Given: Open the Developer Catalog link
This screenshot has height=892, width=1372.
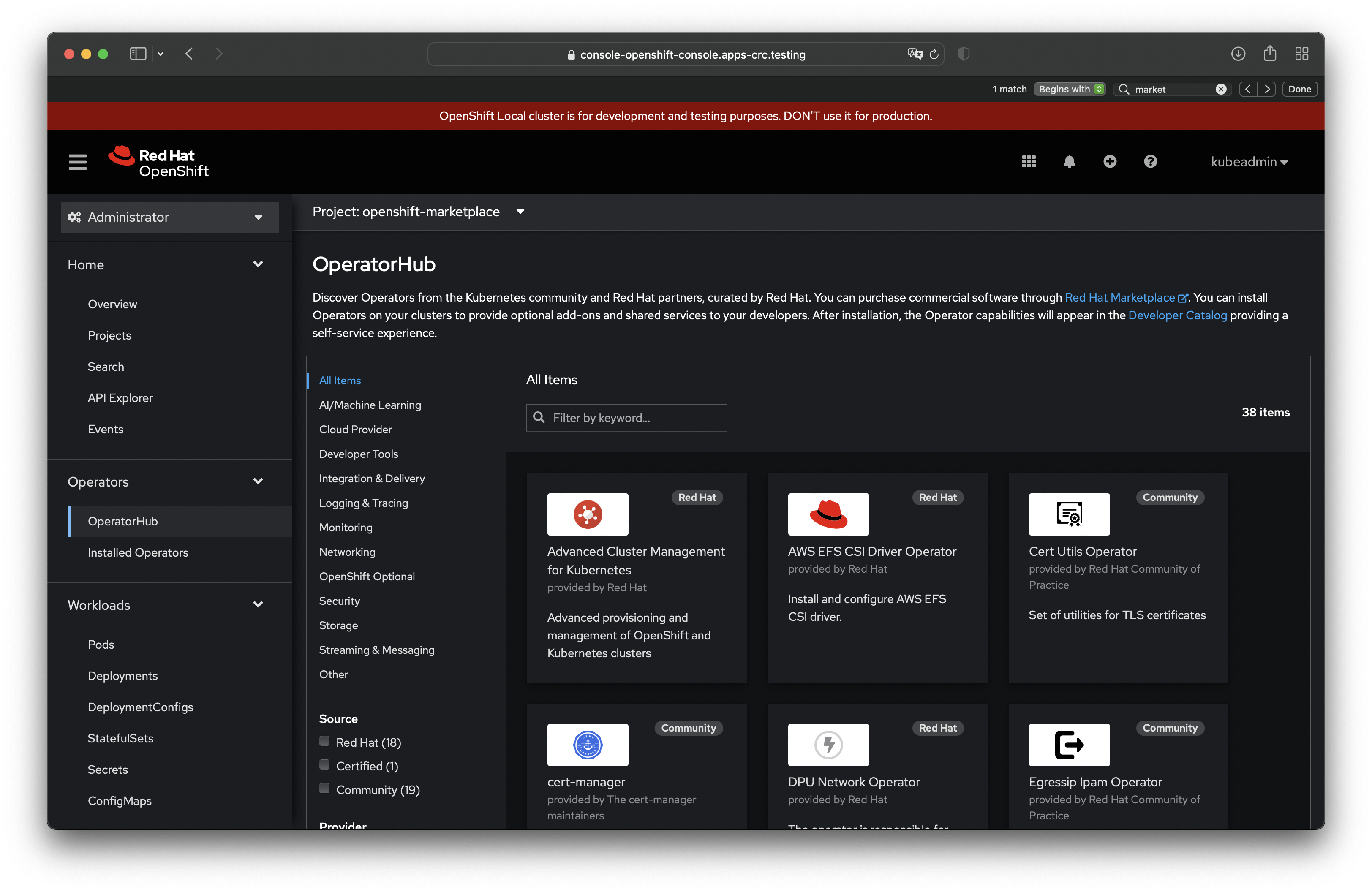Looking at the screenshot, I should pos(1177,315).
